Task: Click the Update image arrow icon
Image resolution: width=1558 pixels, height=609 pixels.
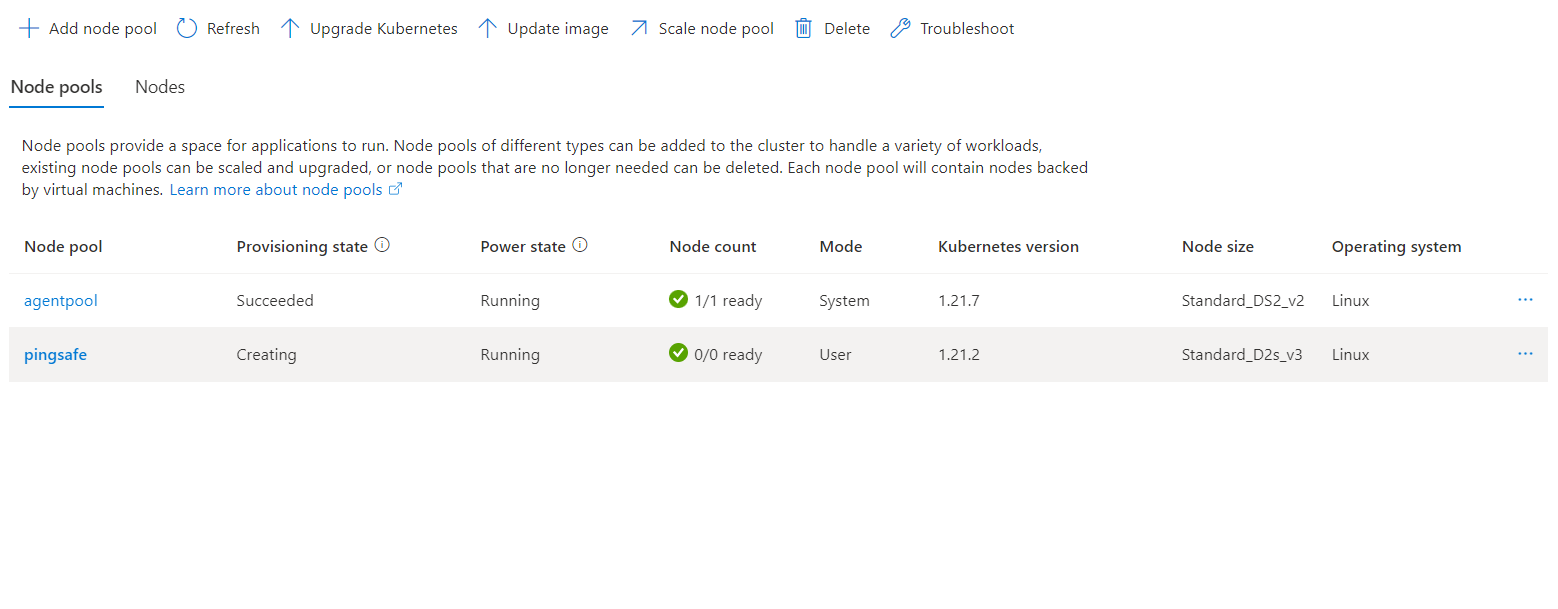Action: 488,29
